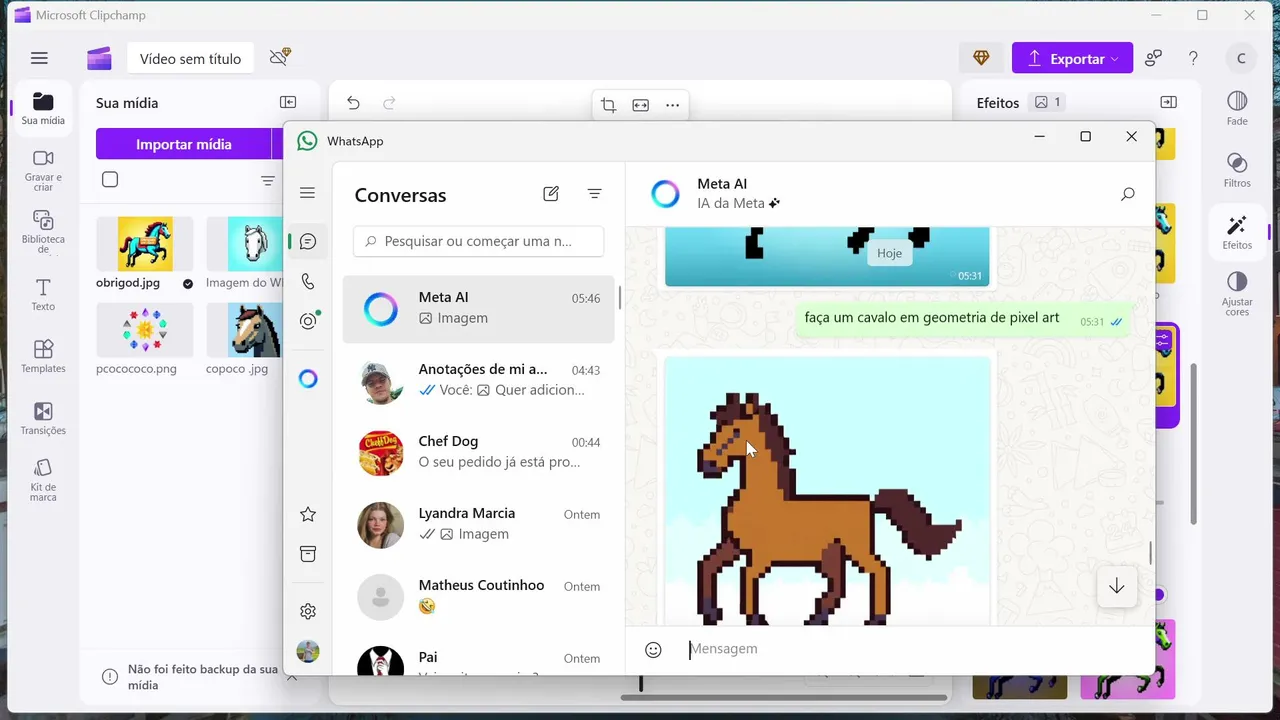Click the Undo arrow in Clipchamp

click(x=353, y=102)
